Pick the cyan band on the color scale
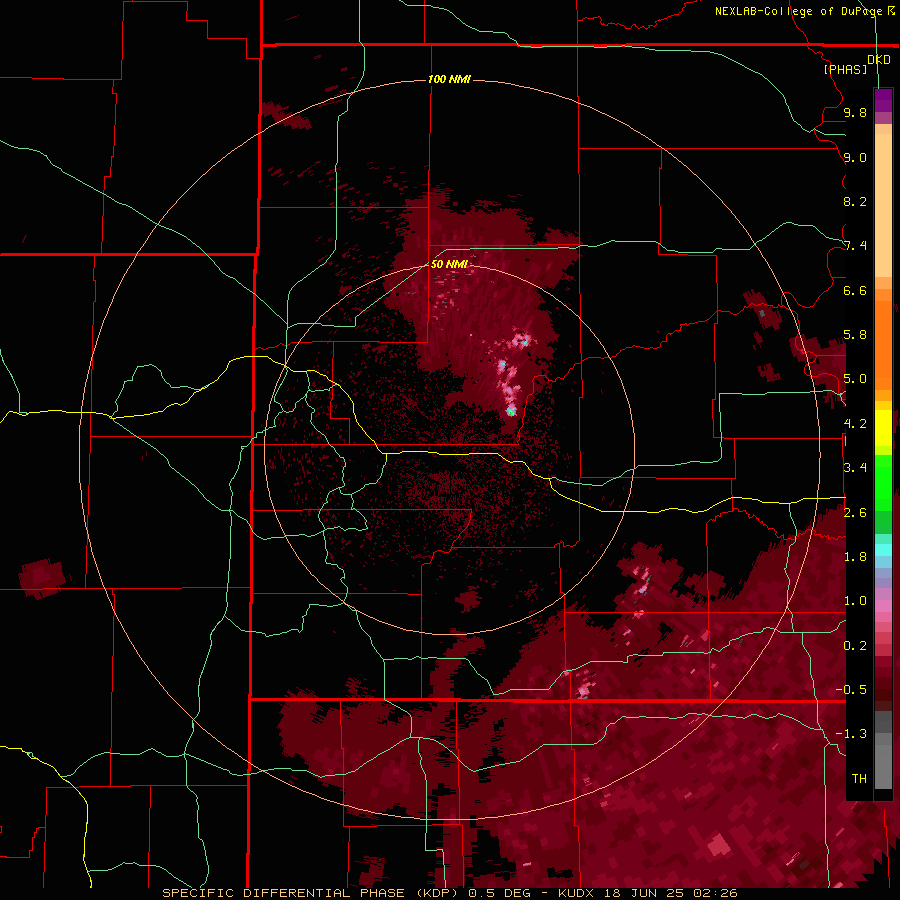 point(883,549)
